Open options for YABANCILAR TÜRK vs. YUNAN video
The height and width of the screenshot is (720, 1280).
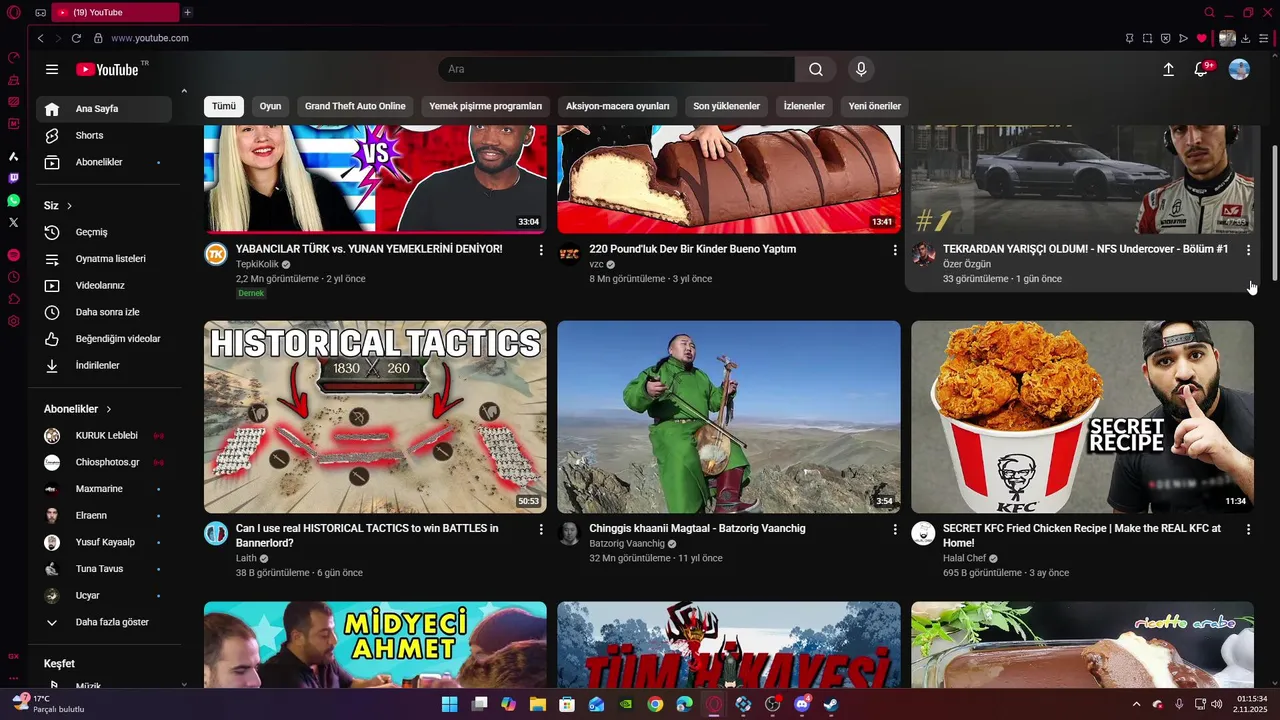(541, 249)
